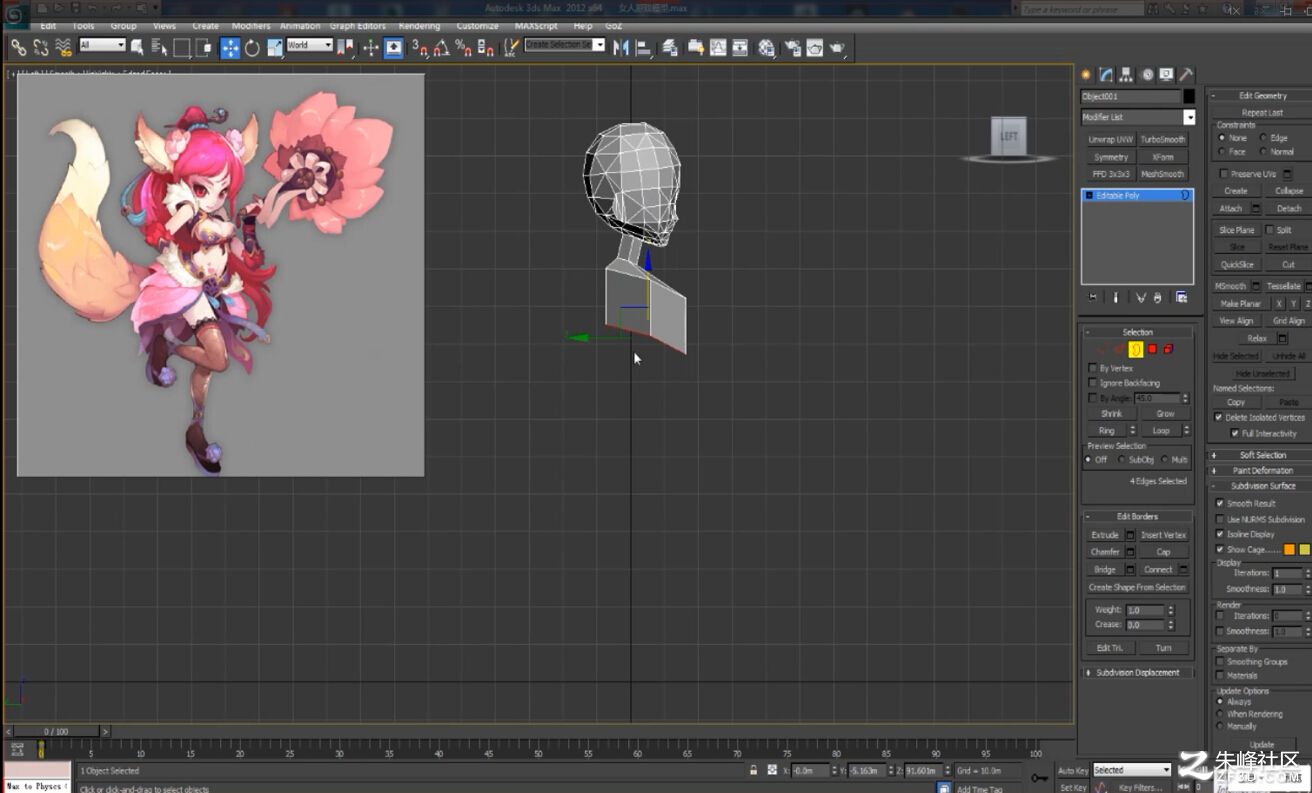The width and height of the screenshot is (1312, 793).
Task: Open the Mirror tool in toolbar
Action: [x=620, y=47]
